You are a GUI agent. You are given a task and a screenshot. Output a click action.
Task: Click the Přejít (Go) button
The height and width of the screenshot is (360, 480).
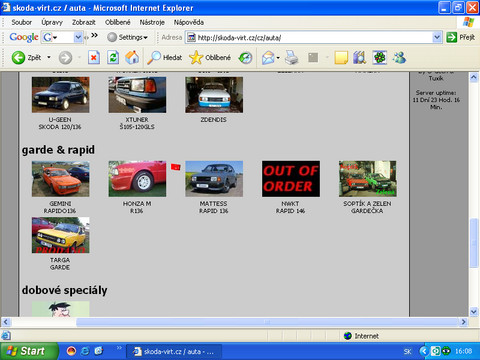pos(460,37)
